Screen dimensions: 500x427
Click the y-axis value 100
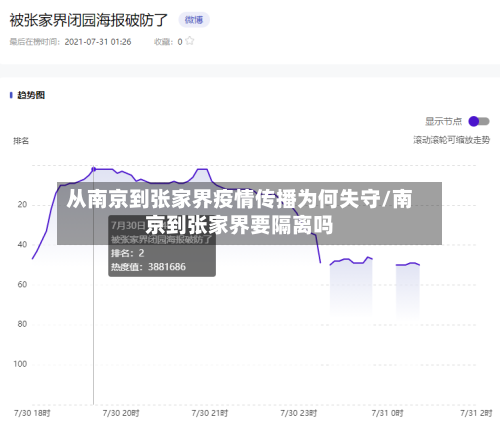20,364
